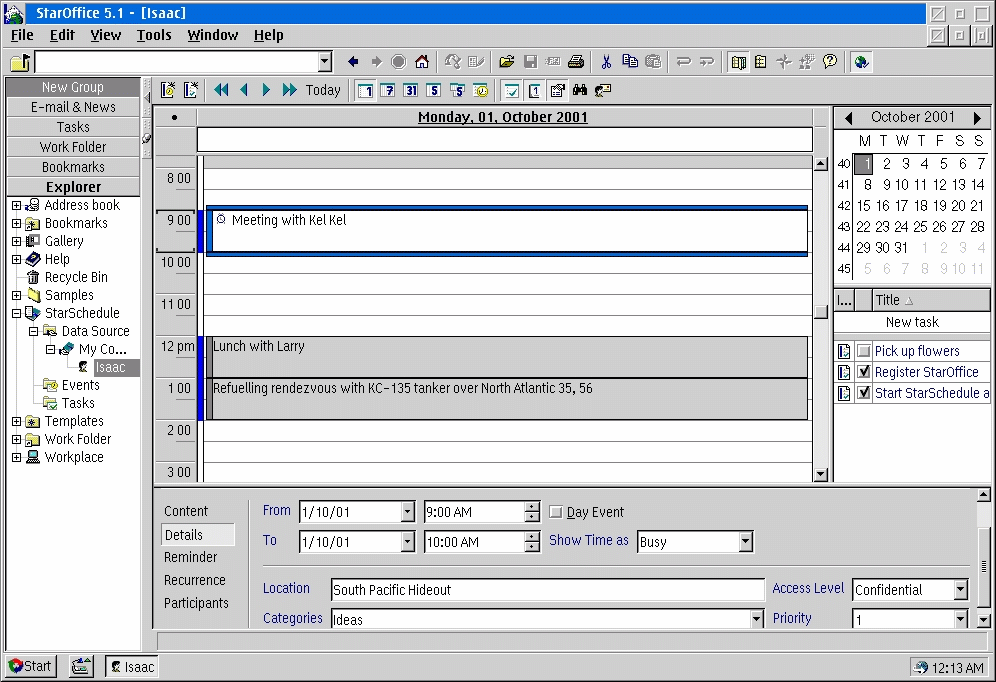Open the Work Folder group button
This screenshot has width=996, height=682.
[x=73, y=147]
